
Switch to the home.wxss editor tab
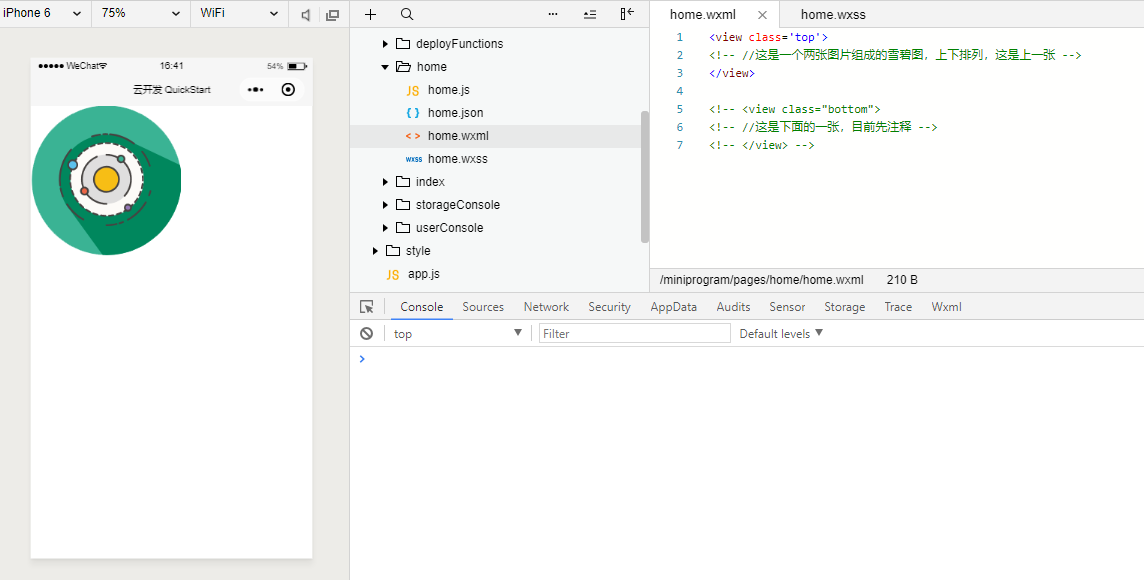833,15
